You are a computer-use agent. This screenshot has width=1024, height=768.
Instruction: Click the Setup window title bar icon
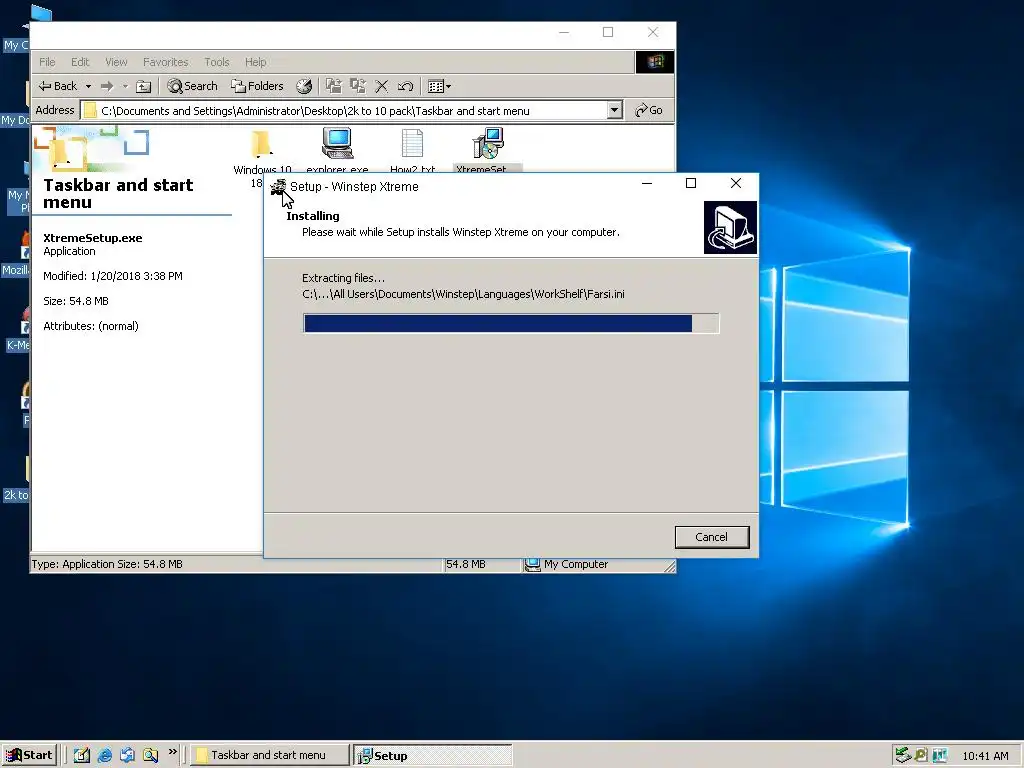pyautogui.click(x=278, y=187)
